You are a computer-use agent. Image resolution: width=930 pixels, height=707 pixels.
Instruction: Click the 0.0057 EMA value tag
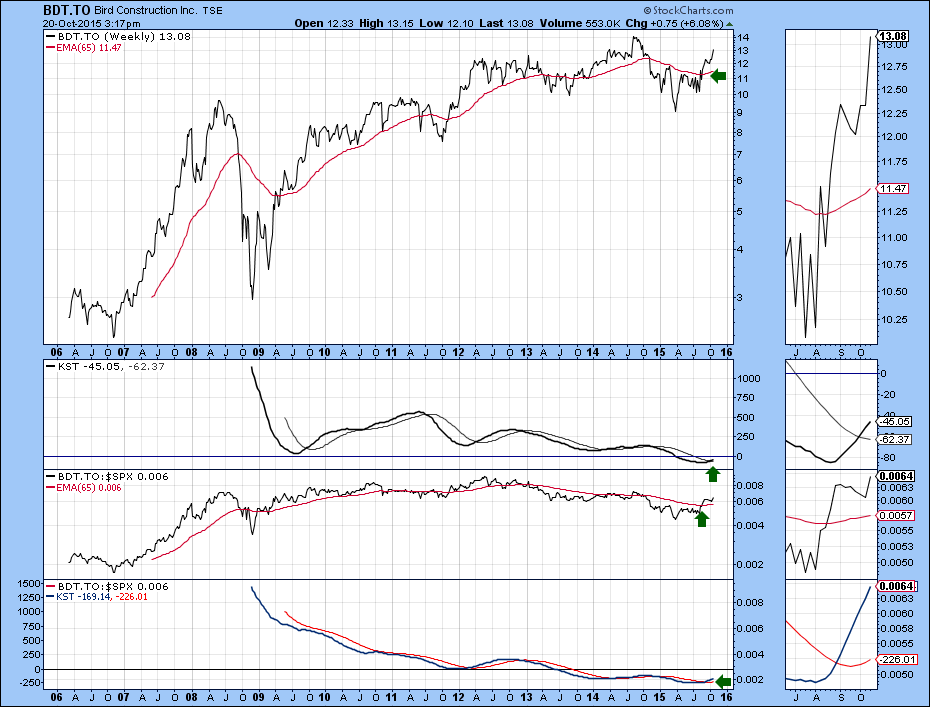[896, 515]
